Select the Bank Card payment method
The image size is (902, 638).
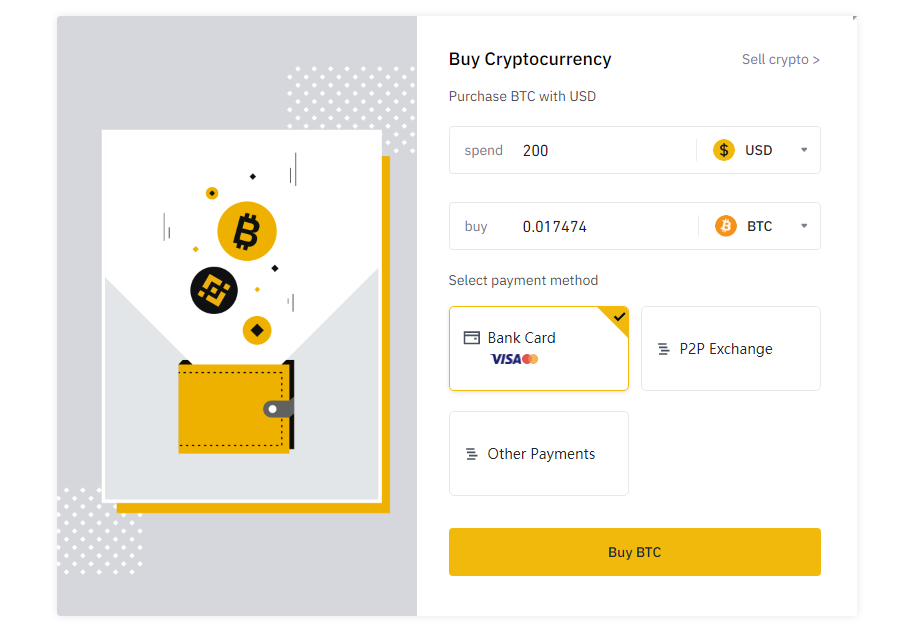(538, 348)
